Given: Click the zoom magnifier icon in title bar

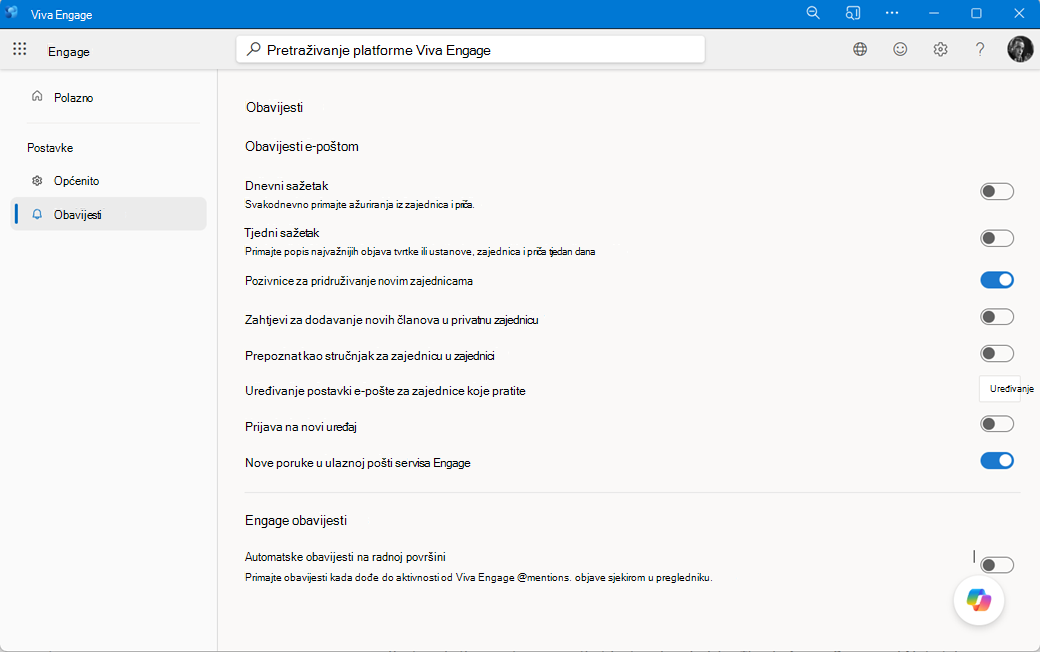Looking at the screenshot, I should tap(813, 13).
